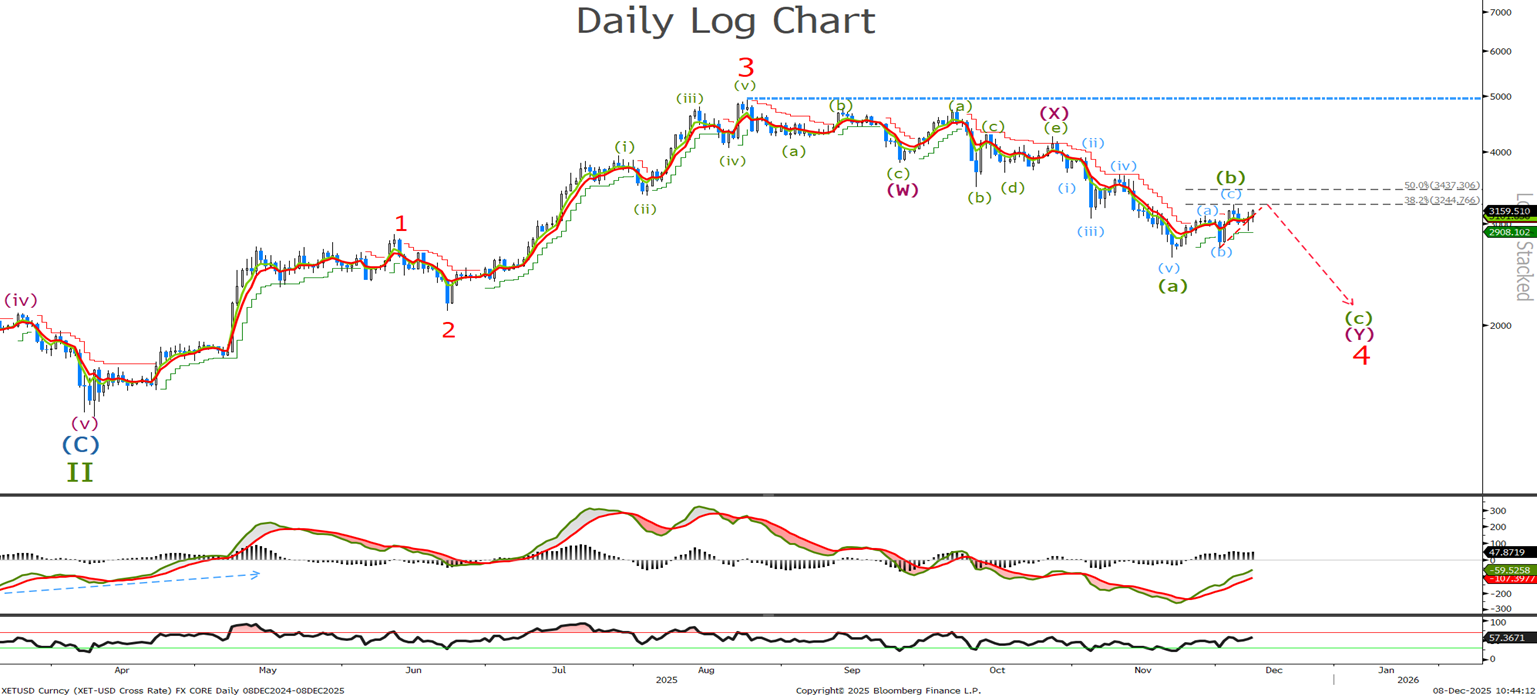This screenshot has height=696, width=1537.
Task: Select the blue (C) wave label
Action: click(x=80, y=444)
